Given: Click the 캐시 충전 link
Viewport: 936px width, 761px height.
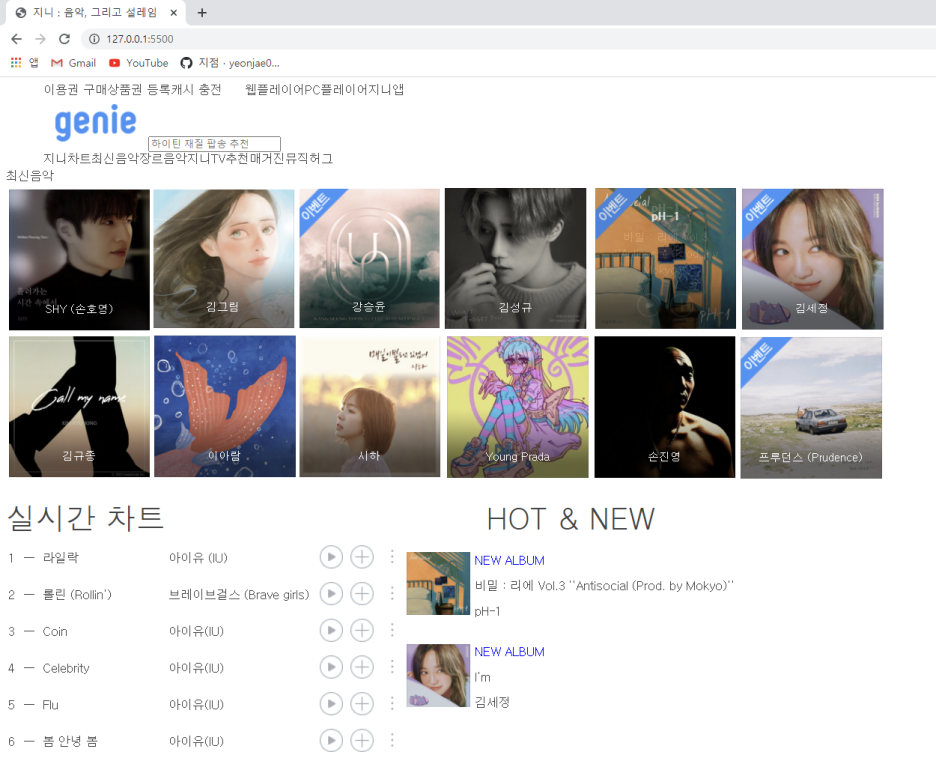Looking at the screenshot, I should click(198, 90).
